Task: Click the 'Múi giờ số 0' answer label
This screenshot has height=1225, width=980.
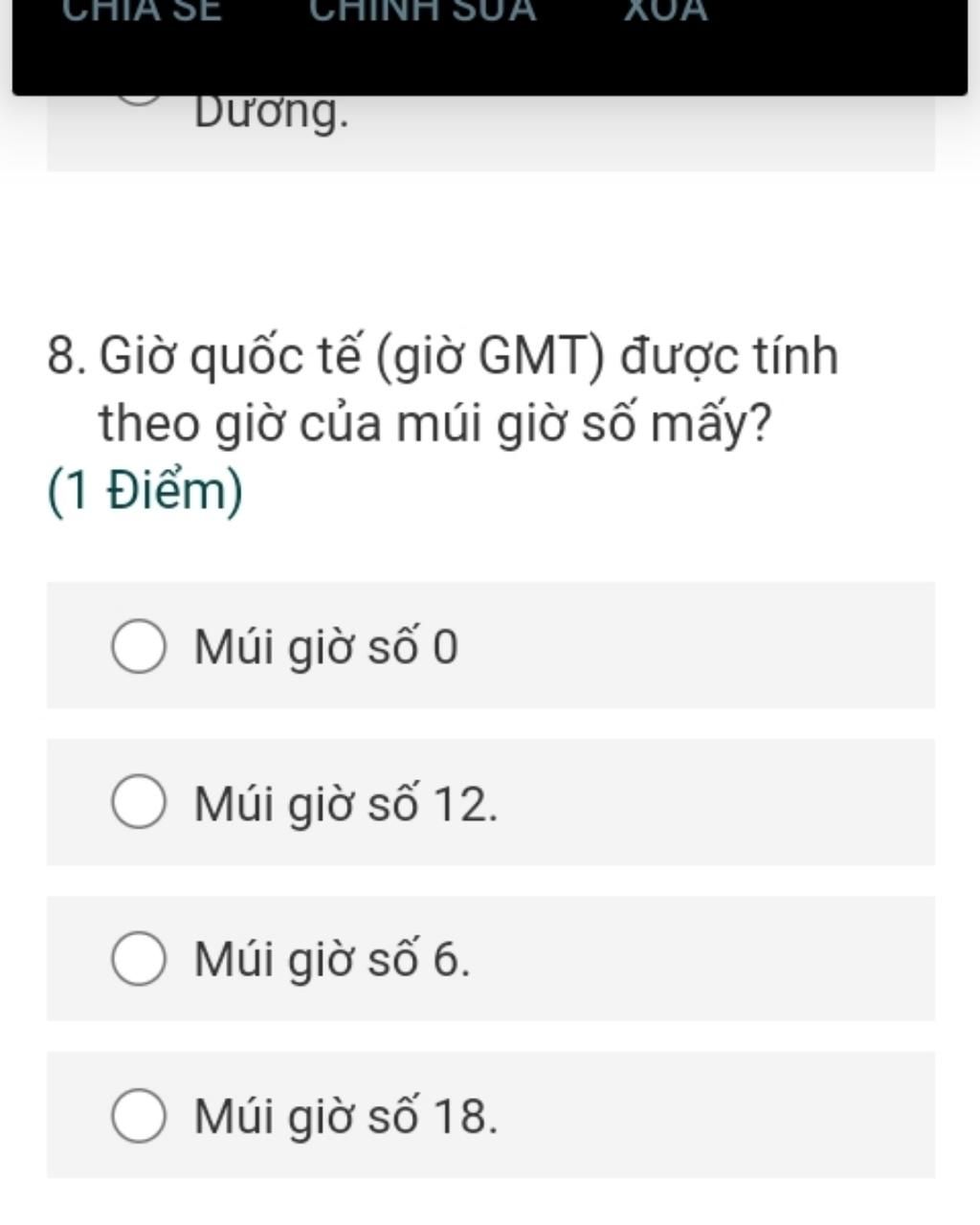Action: coord(326,647)
